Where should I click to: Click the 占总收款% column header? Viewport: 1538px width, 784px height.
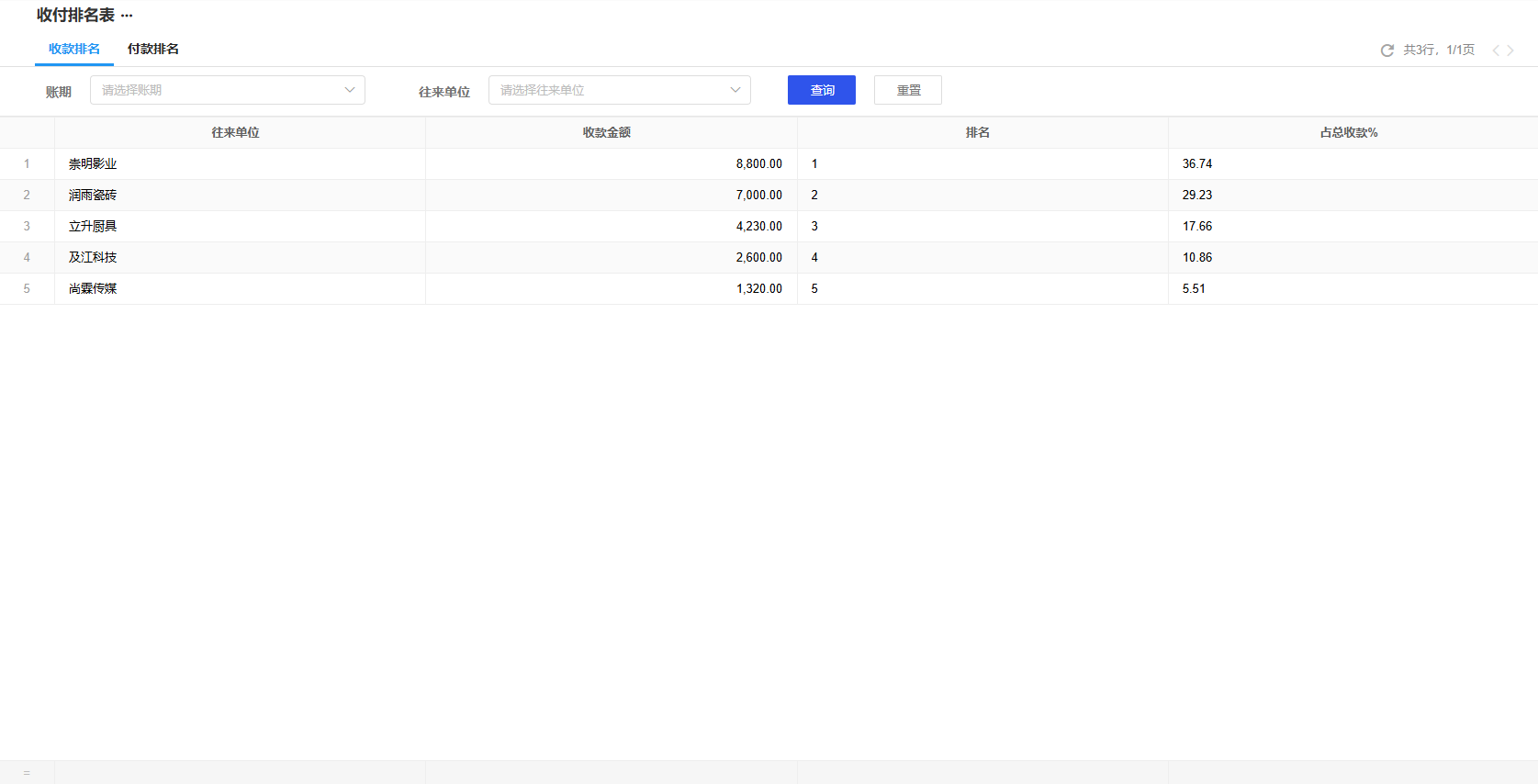click(x=1349, y=133)
